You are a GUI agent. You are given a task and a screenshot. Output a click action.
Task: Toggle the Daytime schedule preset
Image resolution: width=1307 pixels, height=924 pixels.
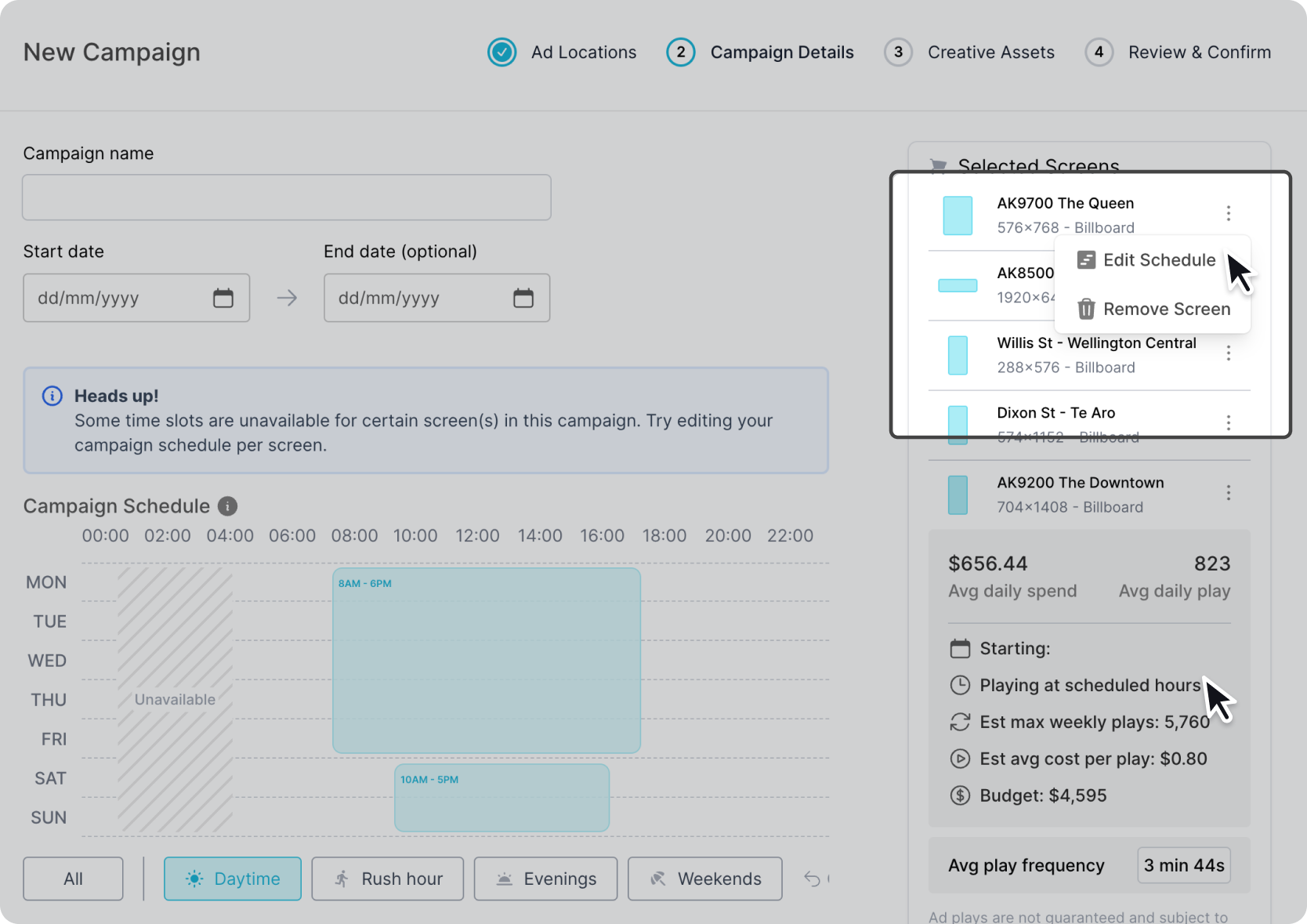[233, 879]
